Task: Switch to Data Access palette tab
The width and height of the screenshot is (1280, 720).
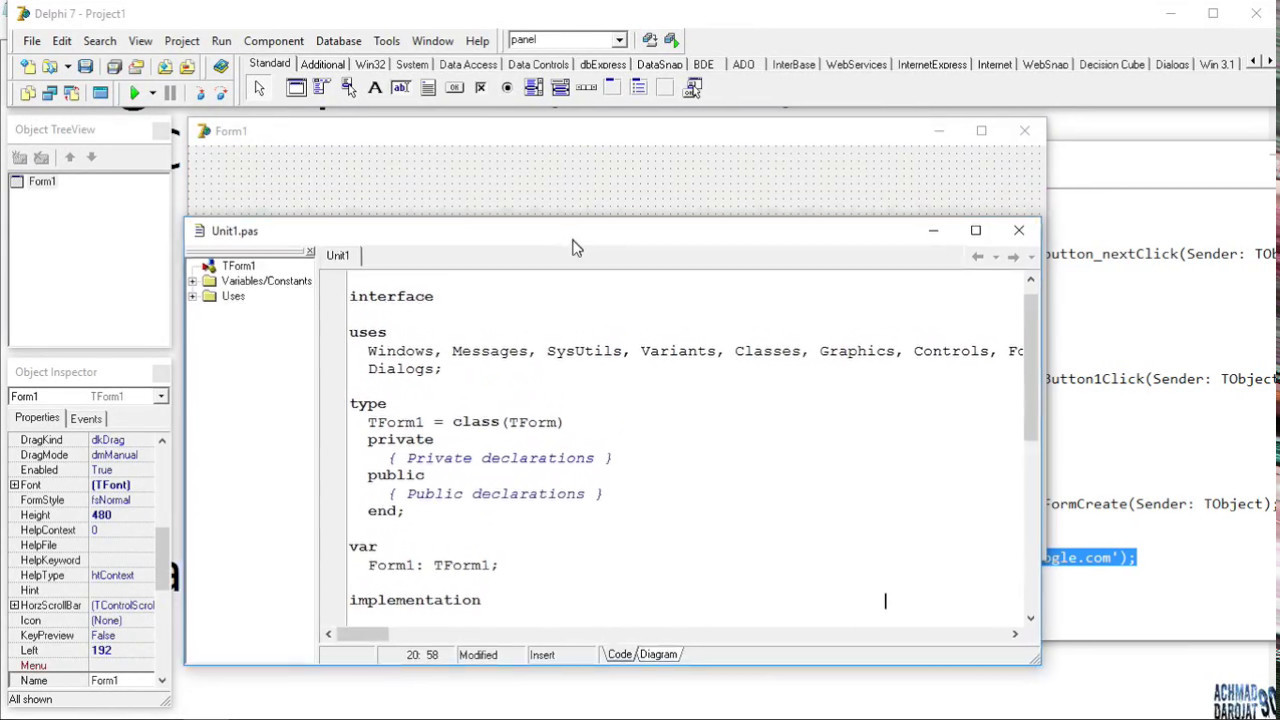Action: pos(468,64)
